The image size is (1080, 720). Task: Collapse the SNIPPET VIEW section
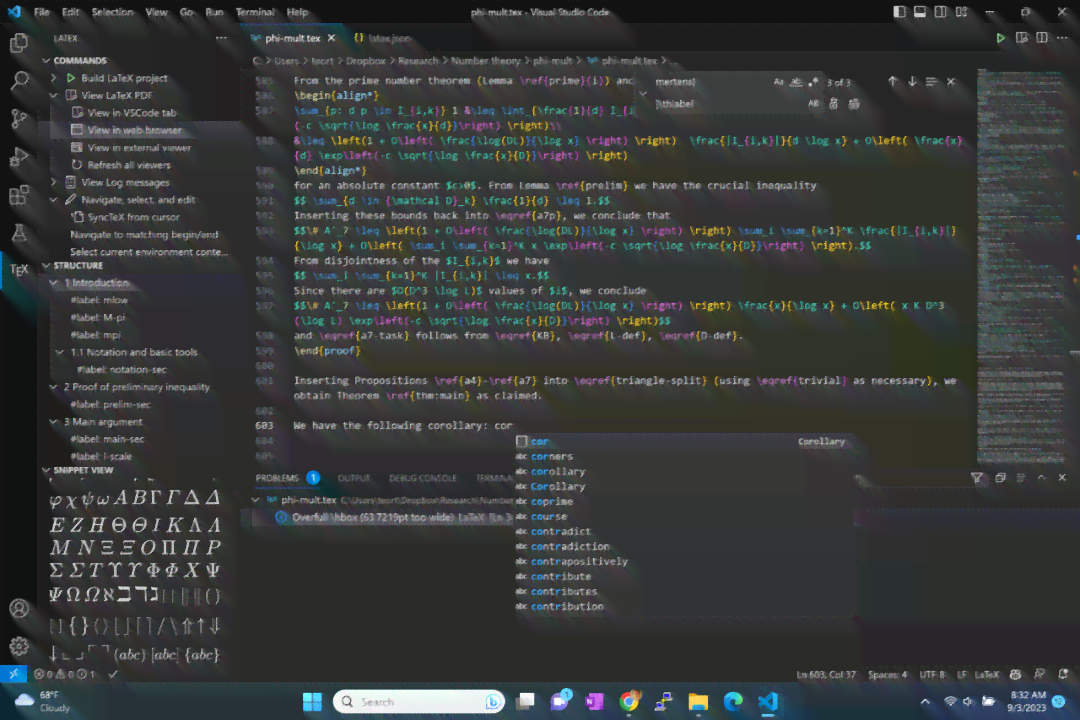tap(46, 470)
